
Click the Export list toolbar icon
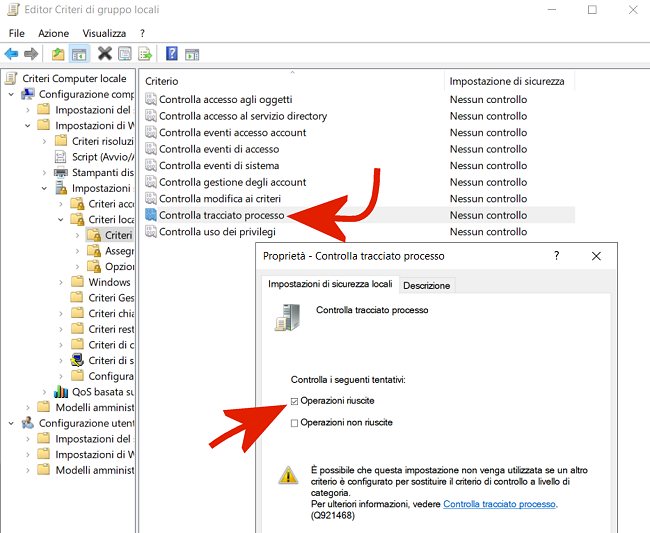[145, 54]
